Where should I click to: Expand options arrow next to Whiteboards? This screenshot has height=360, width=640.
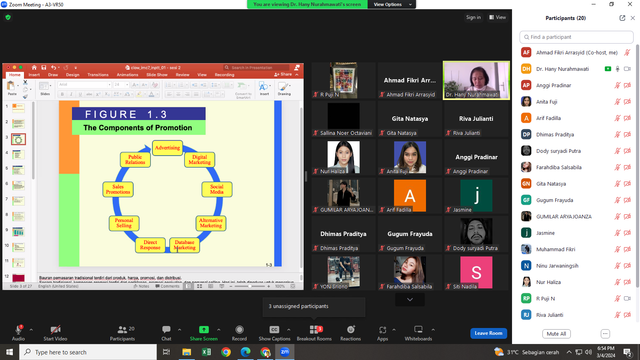433,330
